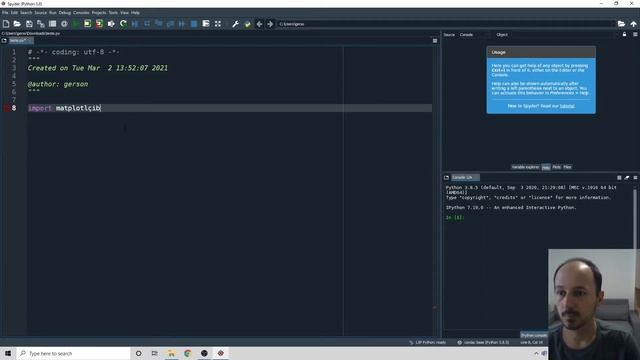Toggle fullscreen mode four-arrows icon
The width and height of the screenshot is (640, 360).
[x=218, y=24]
